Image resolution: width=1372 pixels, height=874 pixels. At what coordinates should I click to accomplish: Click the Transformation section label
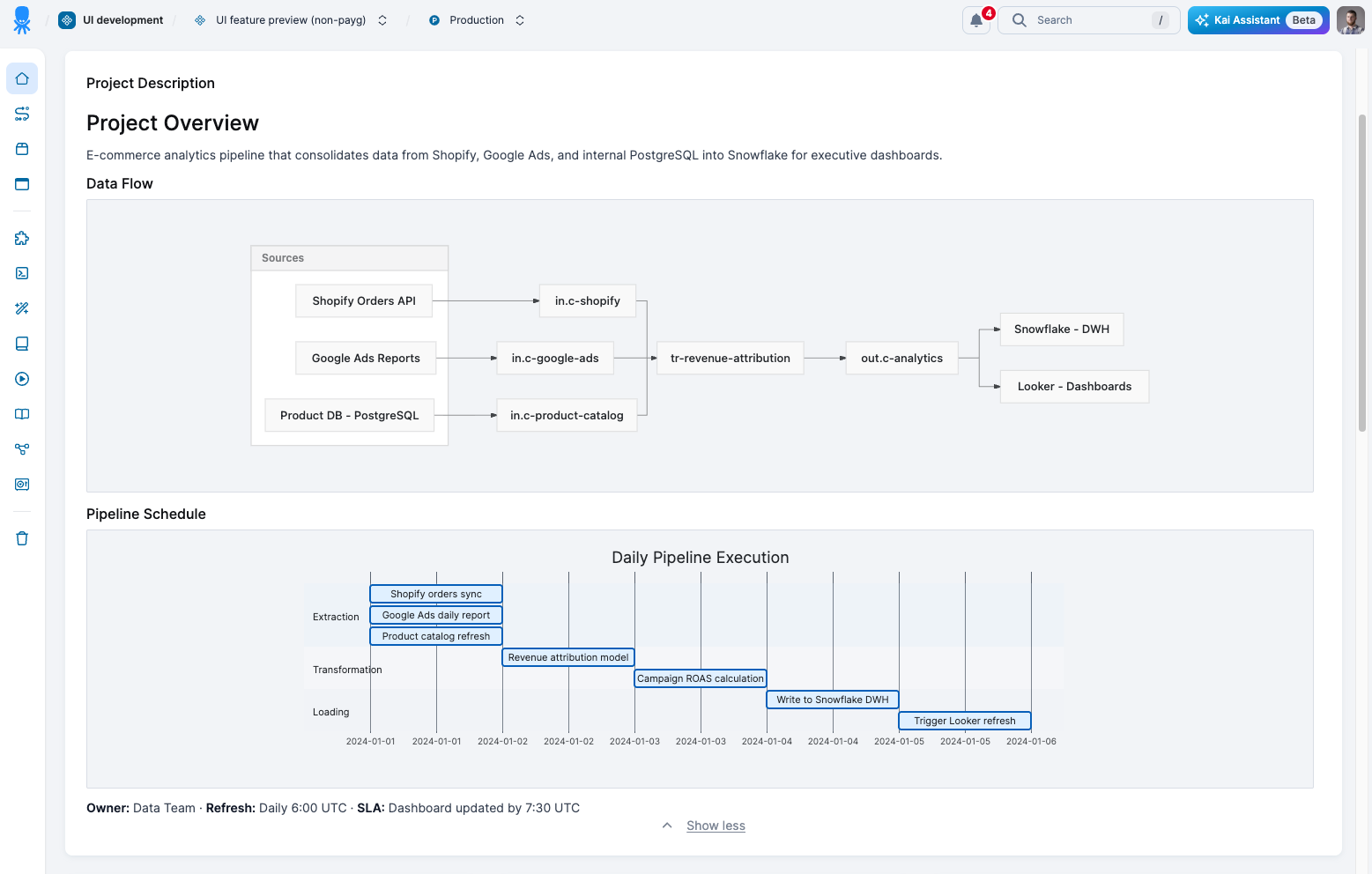tap(347, 670)
